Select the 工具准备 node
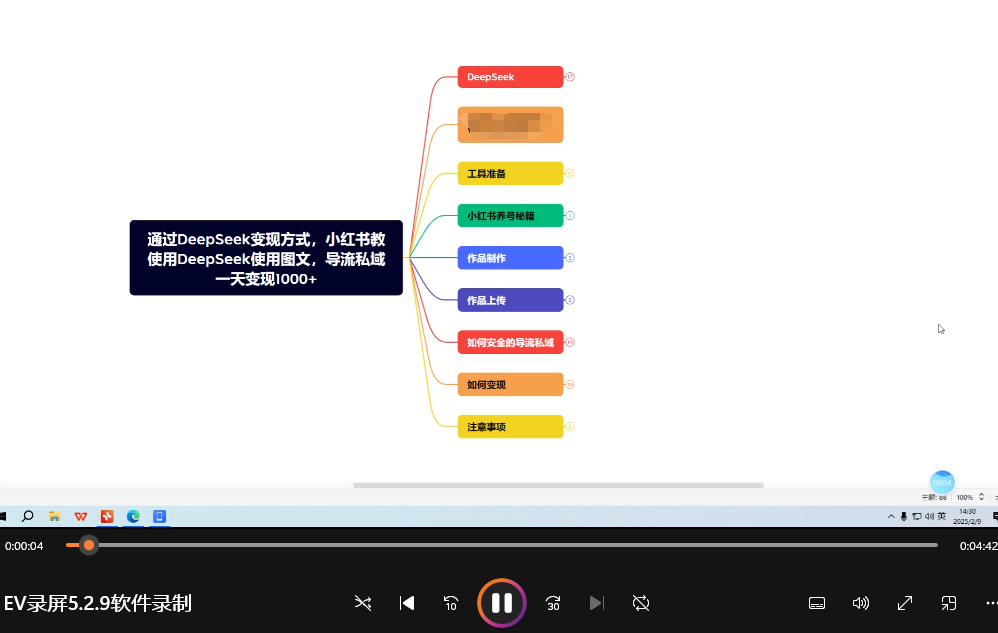Screen dimensions: 998x633 [510, 174]
